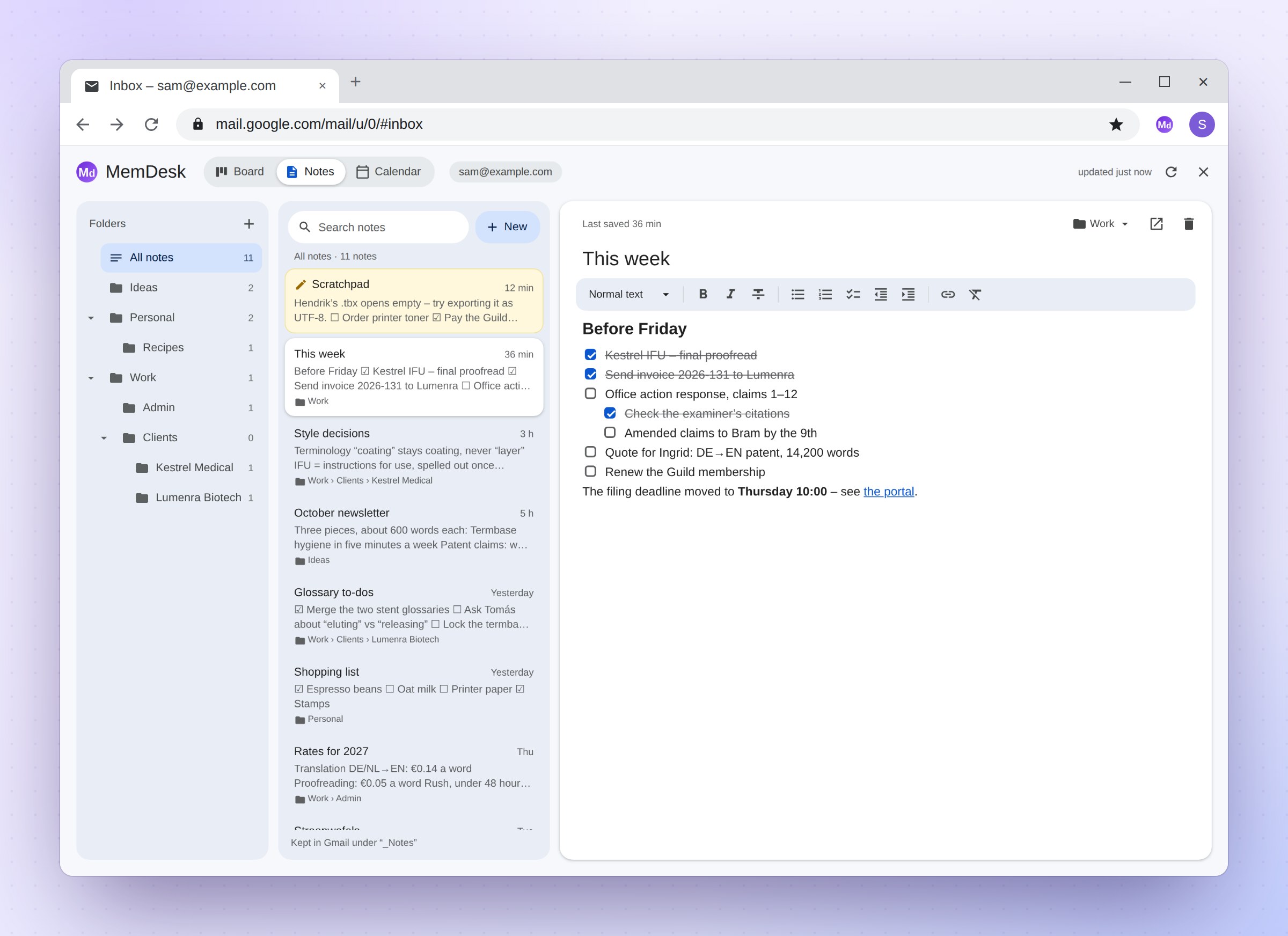Reload the browser page

[151, 125]
